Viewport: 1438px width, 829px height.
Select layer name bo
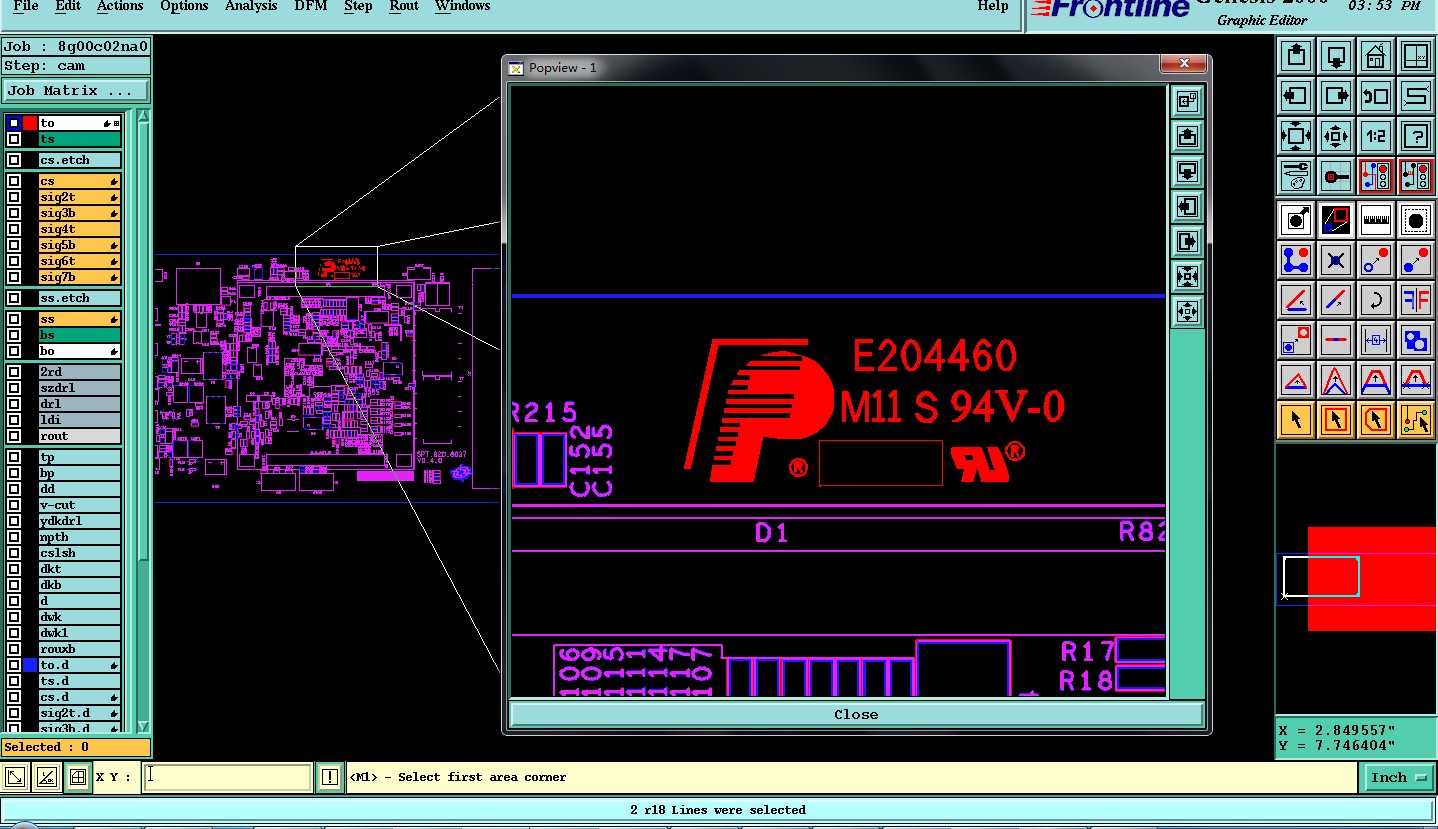point(79,351)
